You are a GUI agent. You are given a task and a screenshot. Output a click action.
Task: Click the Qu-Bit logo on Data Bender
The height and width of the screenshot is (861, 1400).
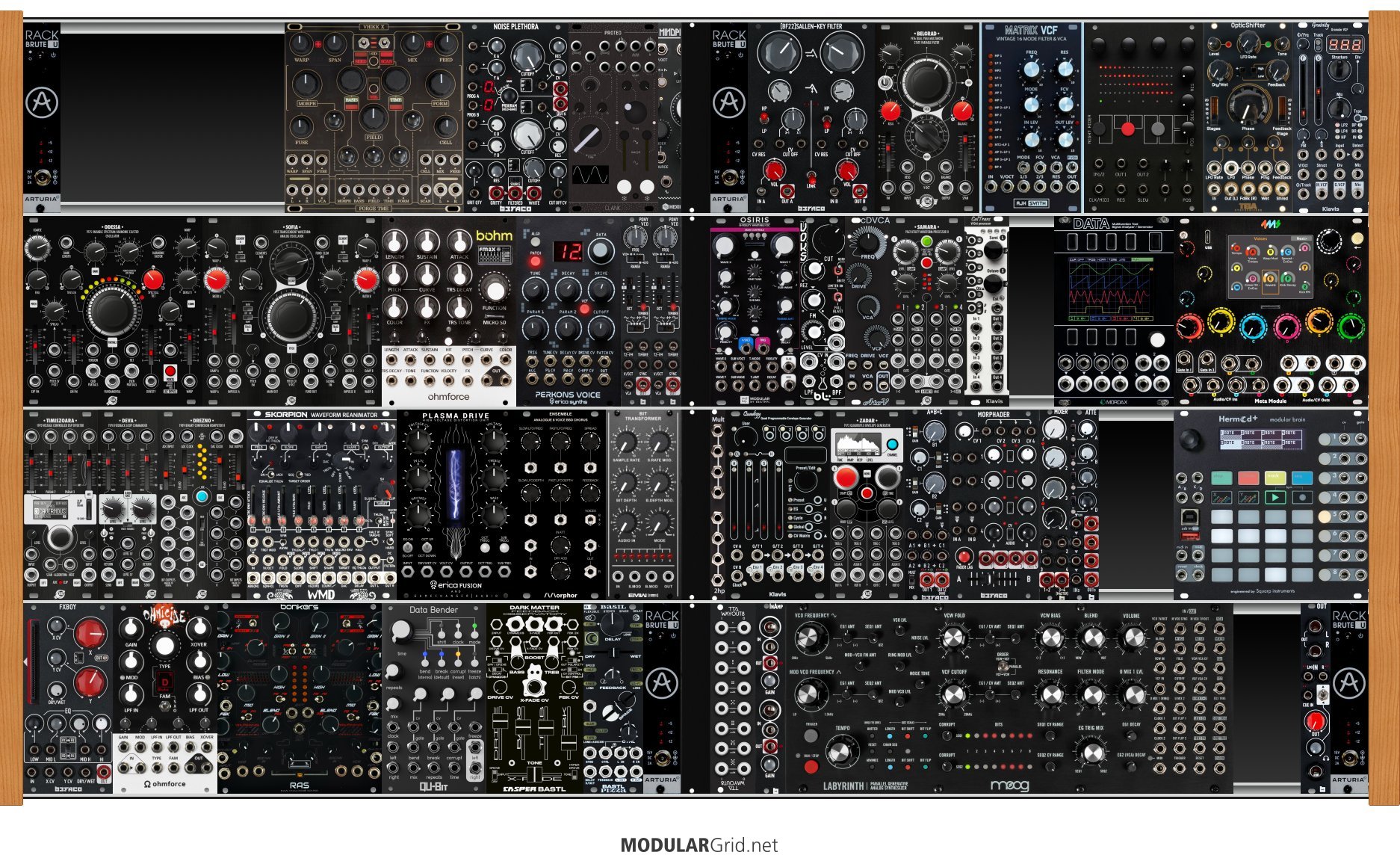433,787
